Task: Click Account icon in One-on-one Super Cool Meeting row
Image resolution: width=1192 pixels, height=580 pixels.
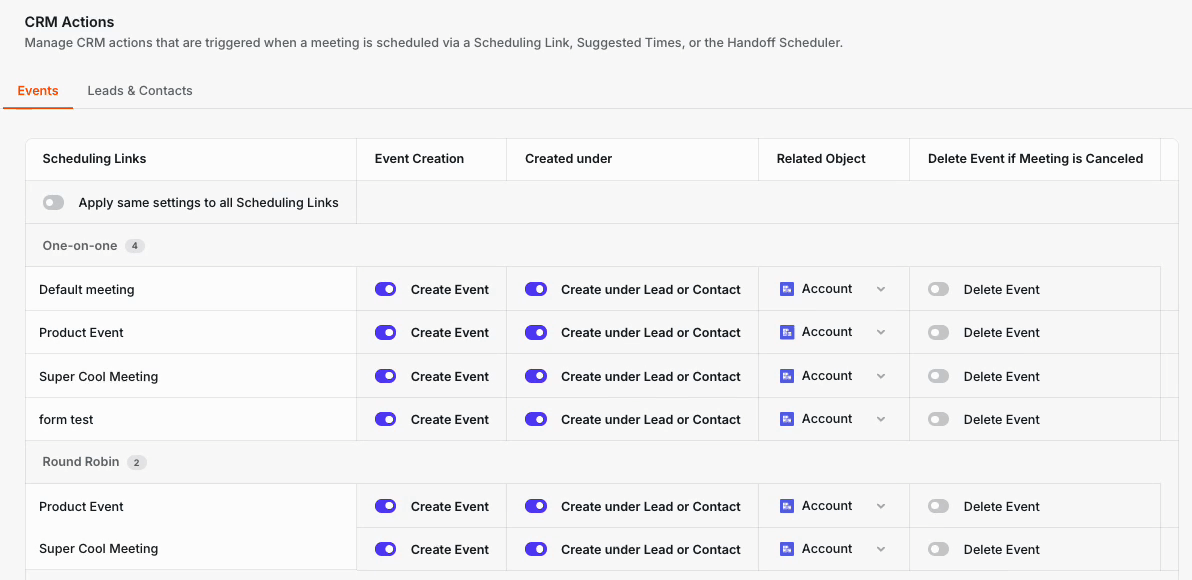Action: click(787, 376)
